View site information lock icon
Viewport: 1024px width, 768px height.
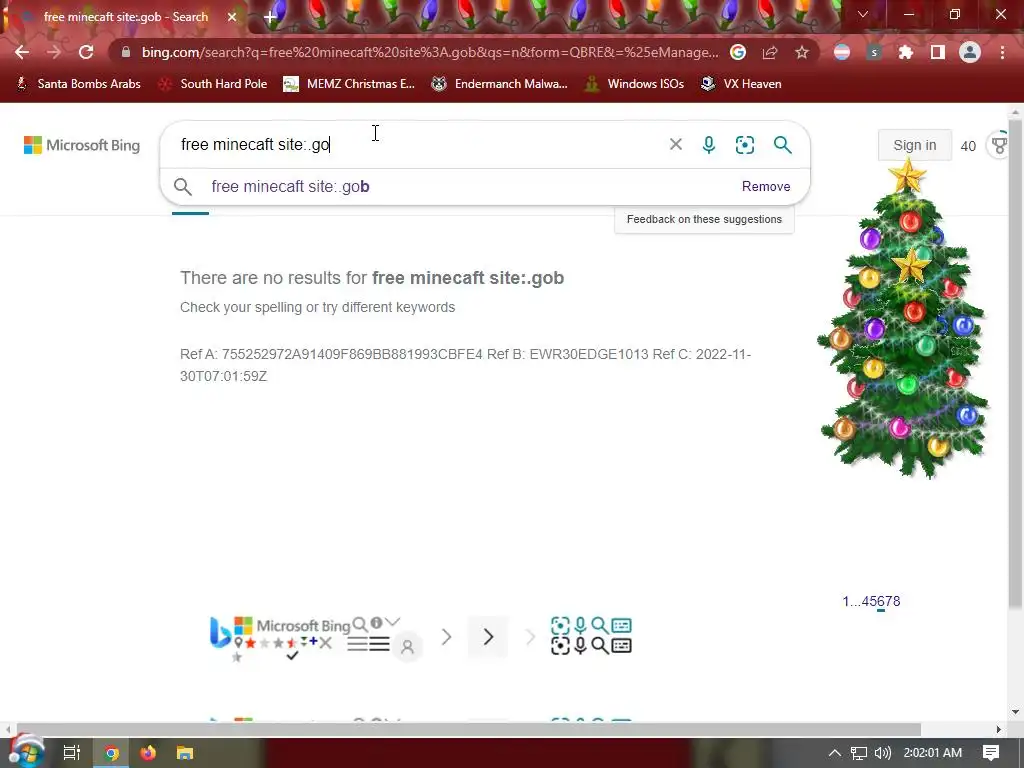(126, 52)
